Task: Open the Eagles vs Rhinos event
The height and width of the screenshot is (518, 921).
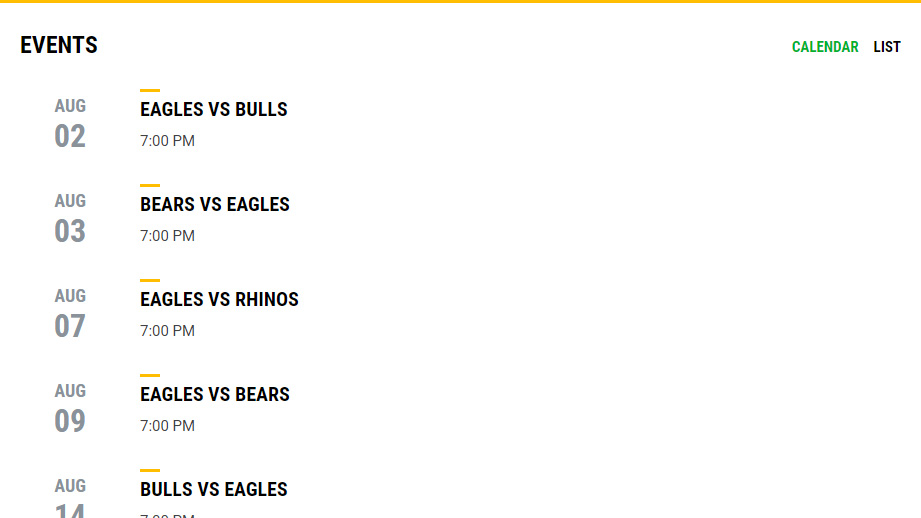Action: (219, 299)
